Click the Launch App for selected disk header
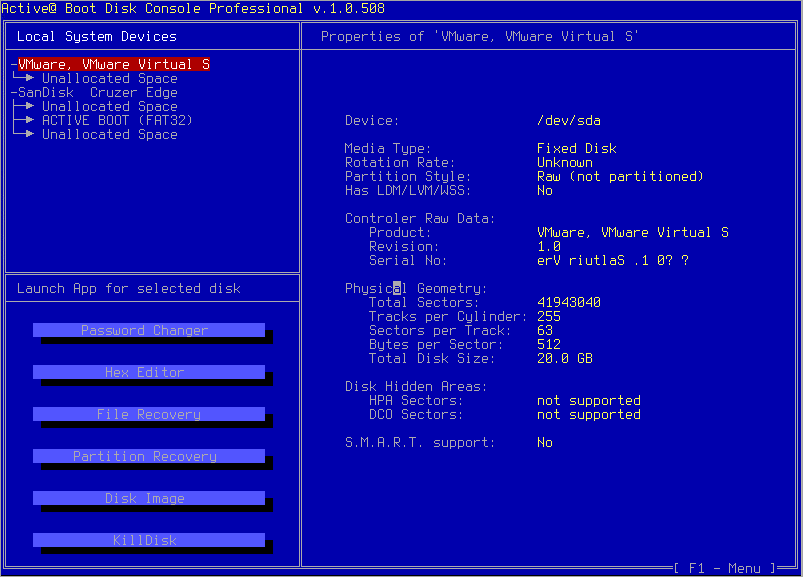The image size is (803, 577). [x=129, y=289]
